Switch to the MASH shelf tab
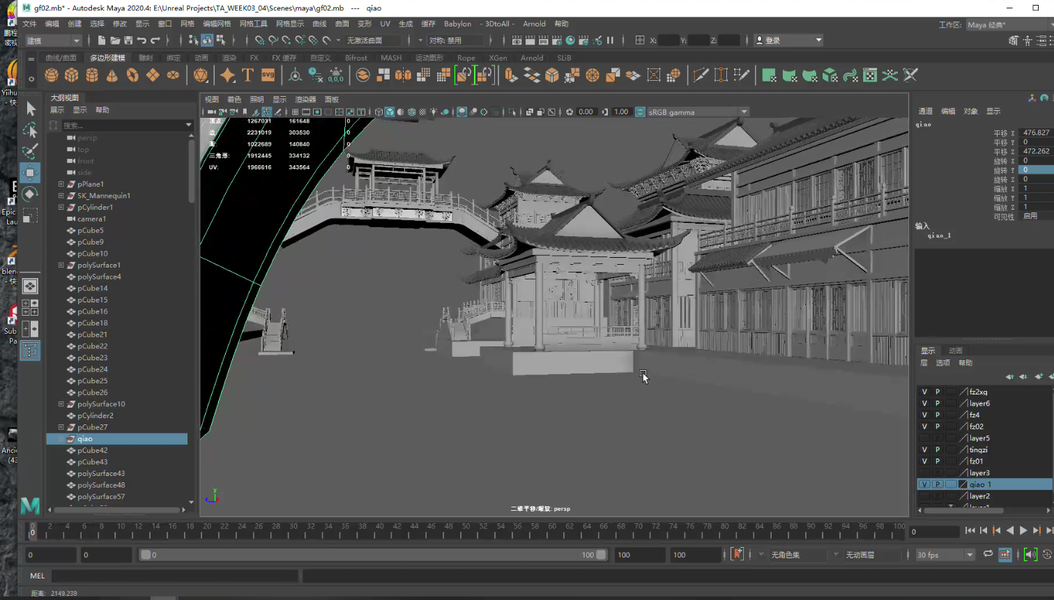 pos(391,58)
